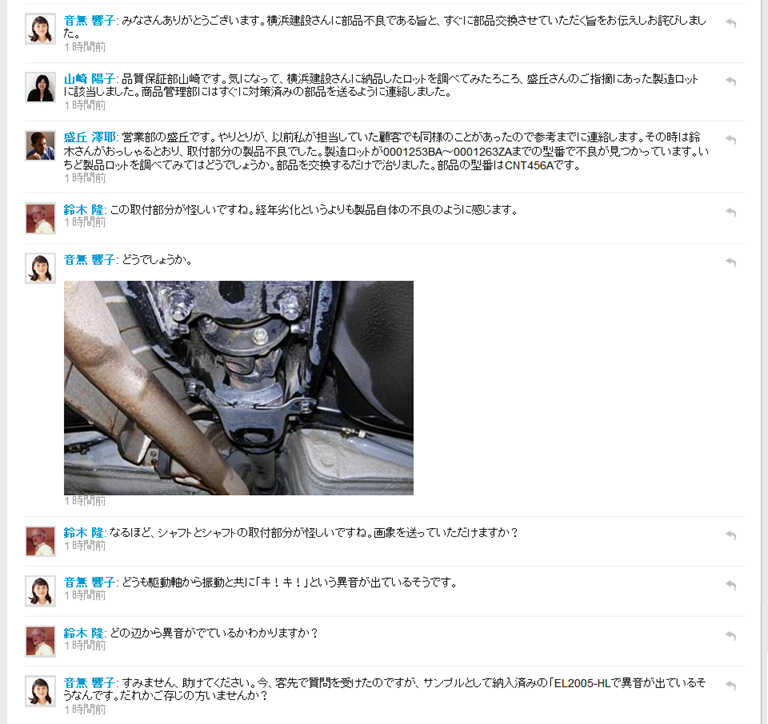768x724 pixels.
Task: View 盛丘 澤耶's avatar picture
Action: pos(40,145)
